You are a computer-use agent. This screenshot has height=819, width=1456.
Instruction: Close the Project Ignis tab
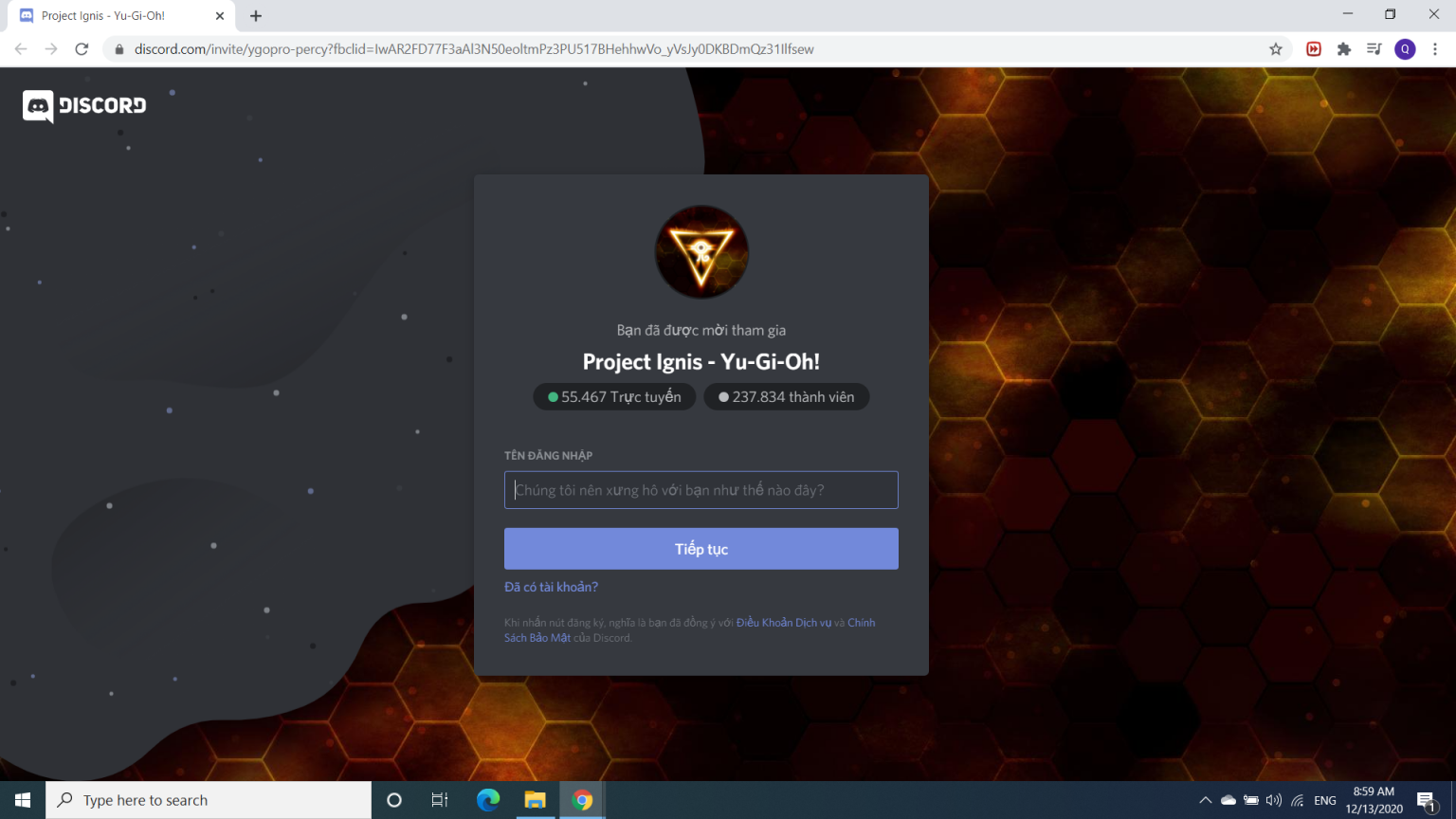[220, 16]
